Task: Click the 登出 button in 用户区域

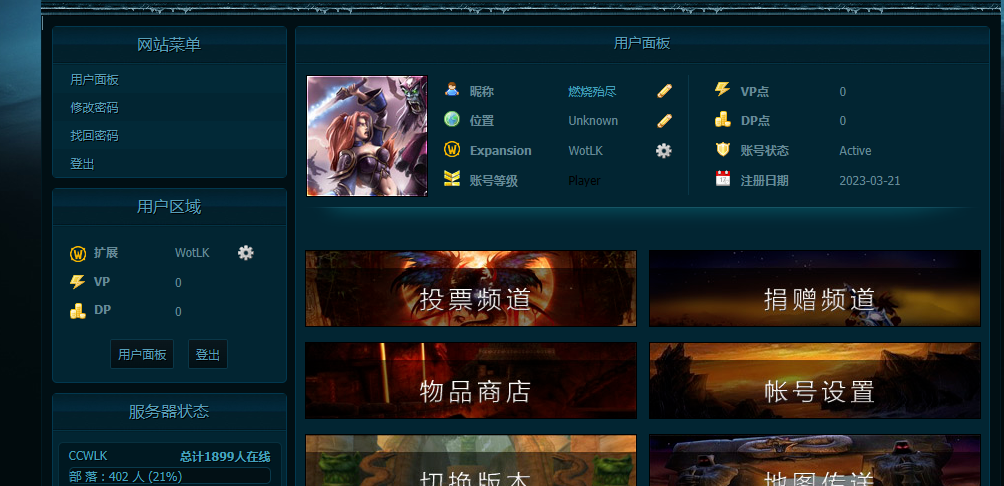Action: click(x=207, y=354)
